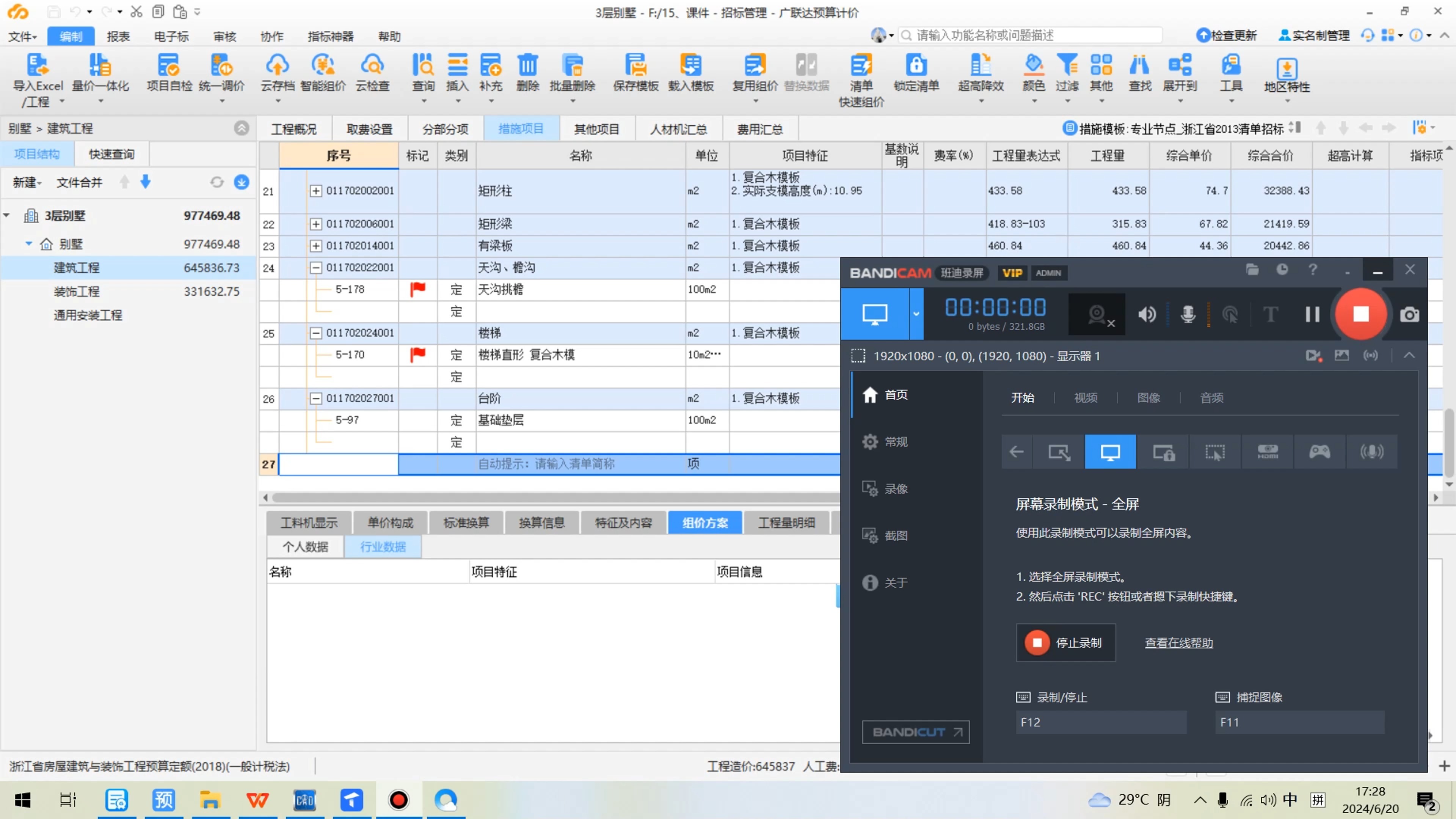Collapse row 011702024001 楼梯
Screen dimensions: 1456x819
(316, 333)
